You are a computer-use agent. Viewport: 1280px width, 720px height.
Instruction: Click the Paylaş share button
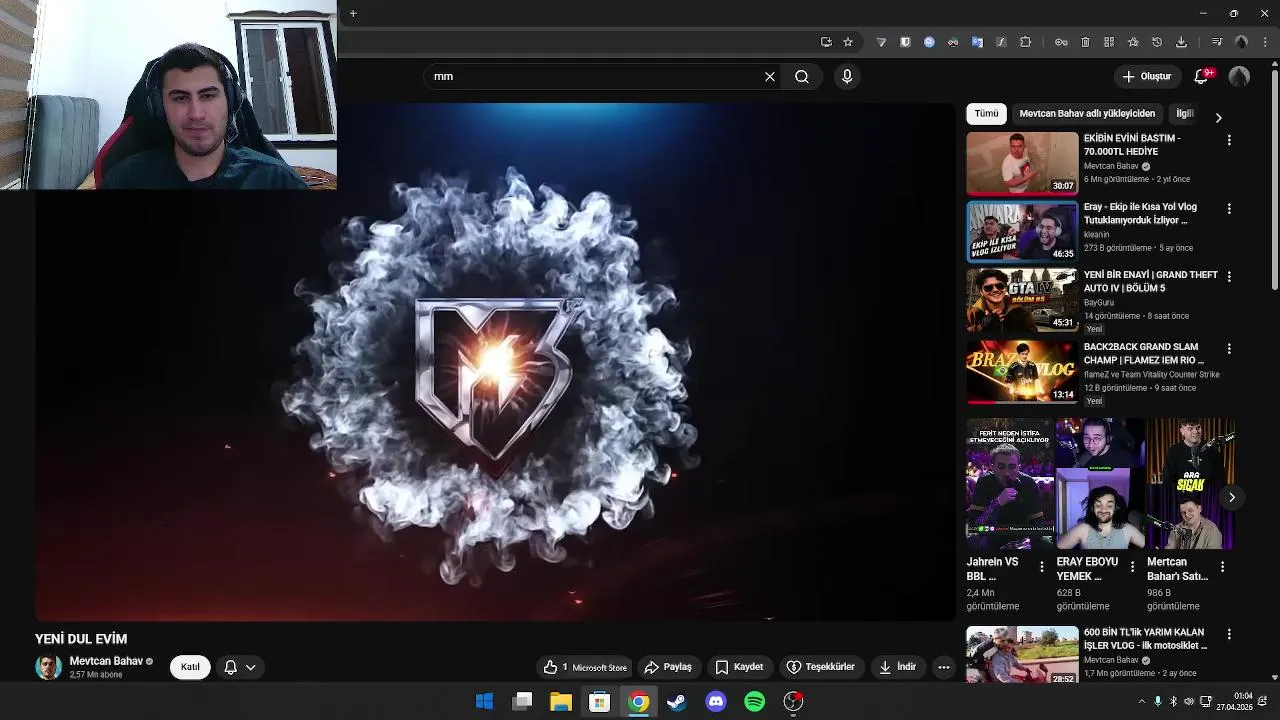point(668,667)
